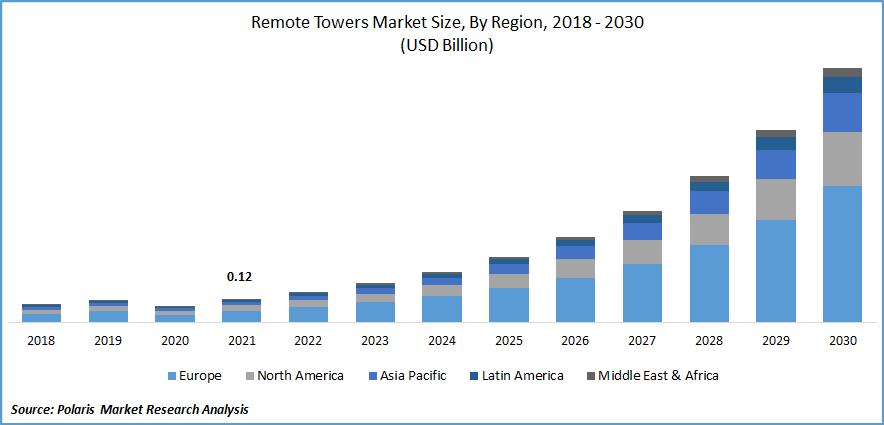Image resolution: width=884 pixels, height=425 pixels.
Task: Select the Middle East & Africa segment of 2030 bar
Action: click(x=842, y=73)
